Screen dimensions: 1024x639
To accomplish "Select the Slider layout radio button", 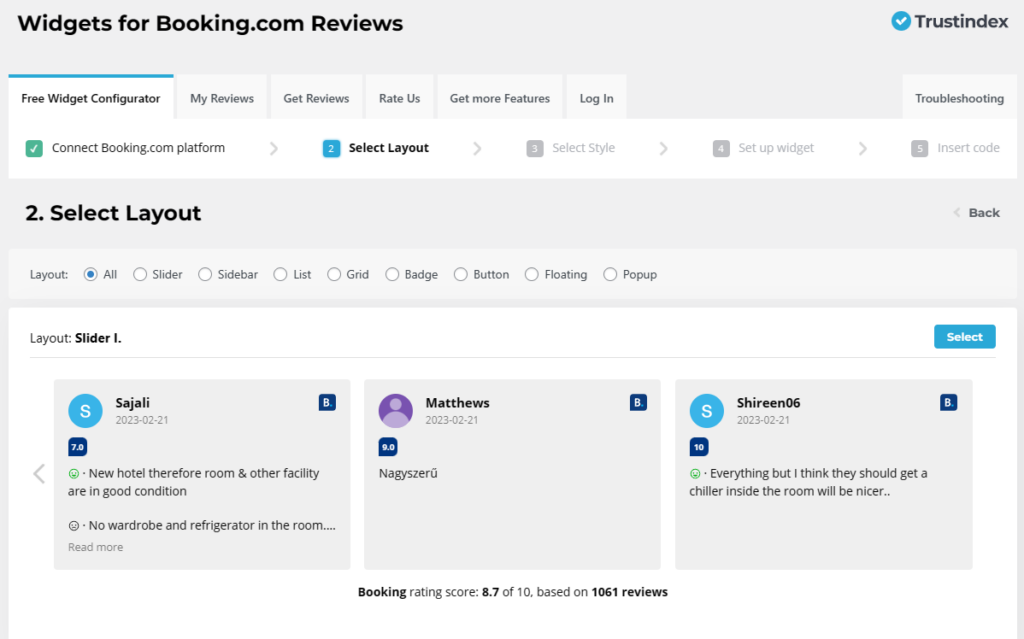I will pyautogui.click(x=139, y=273).
